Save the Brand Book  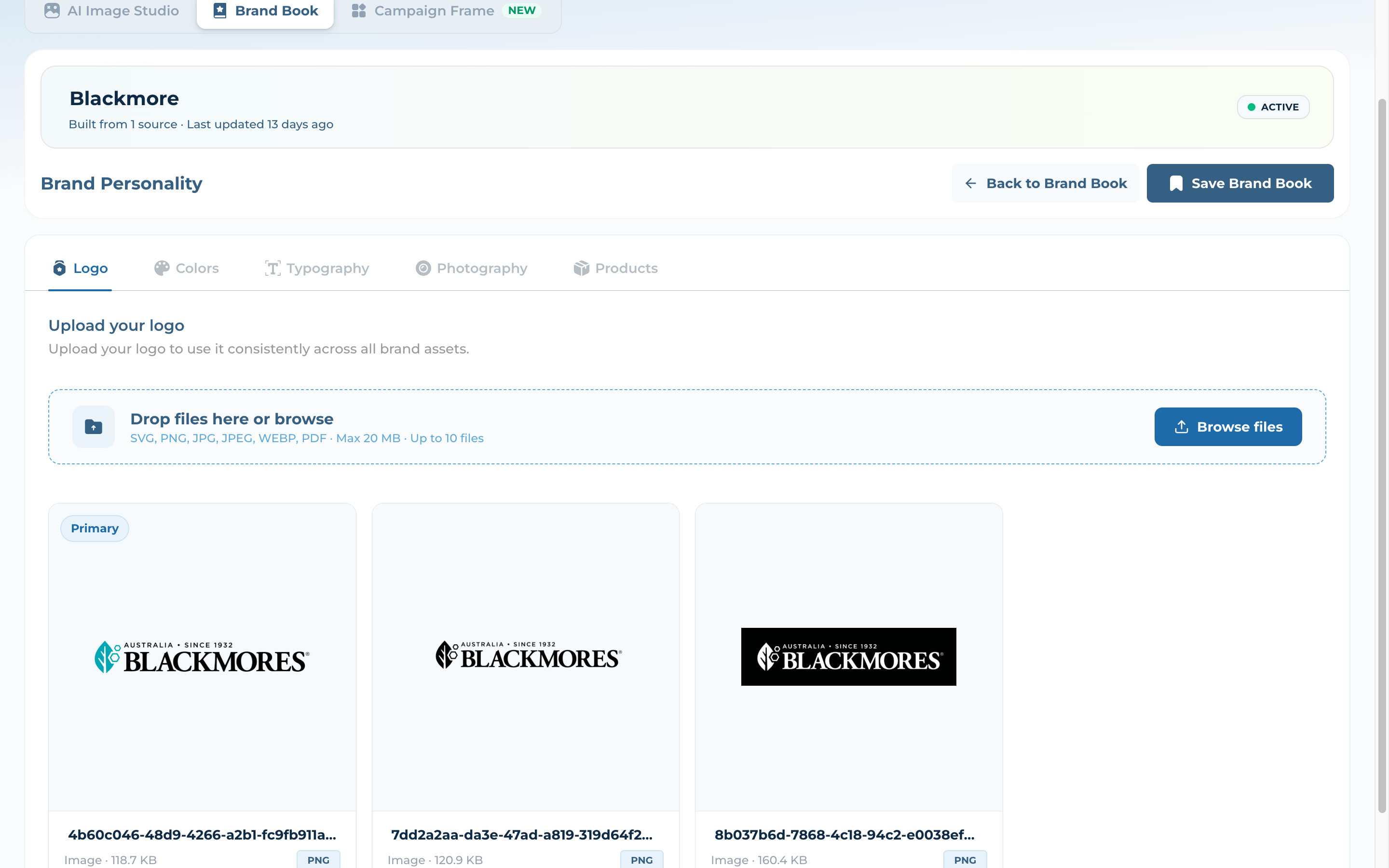(x=1240, y=183)
